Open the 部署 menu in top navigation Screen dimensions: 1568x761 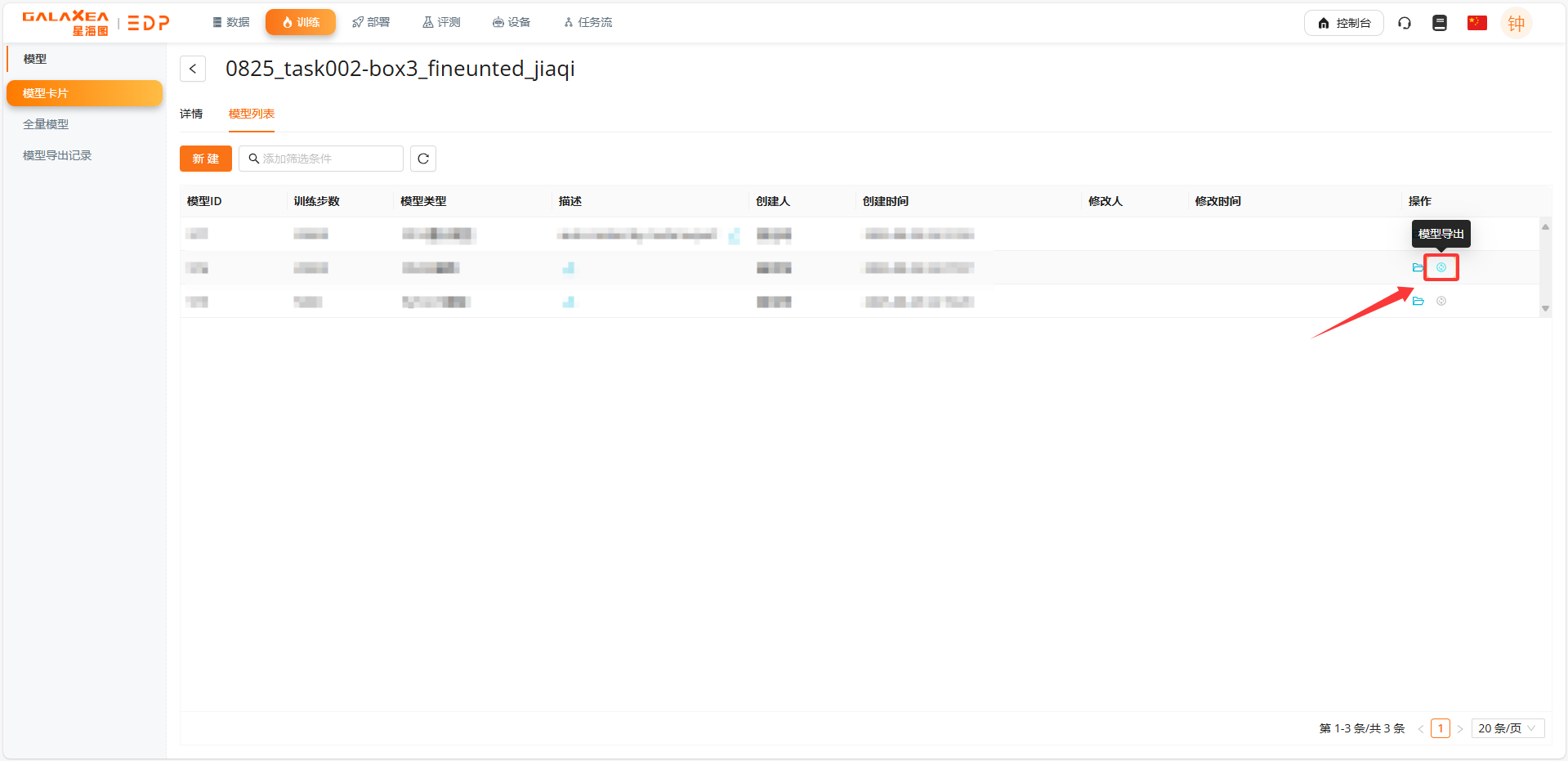(371, 22)
